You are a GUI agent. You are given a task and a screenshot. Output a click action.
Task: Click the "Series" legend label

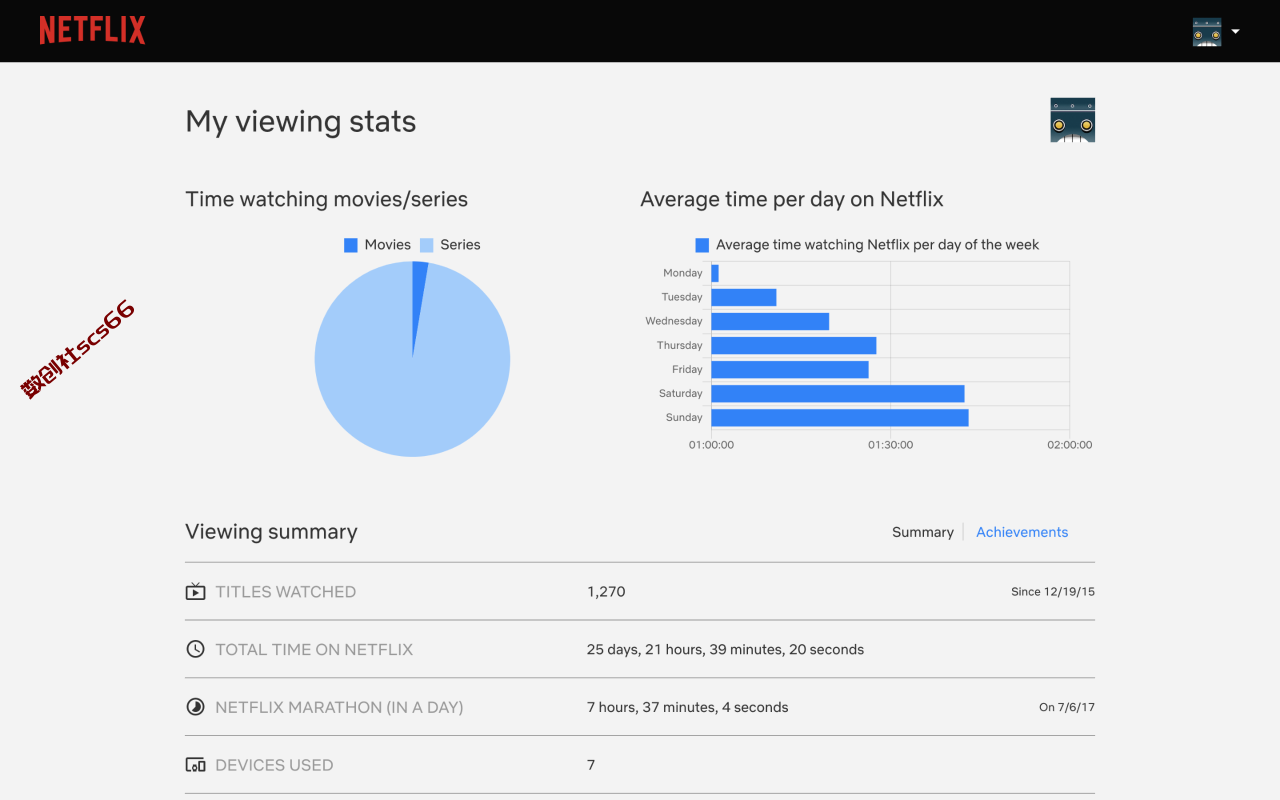click(460, 245)
